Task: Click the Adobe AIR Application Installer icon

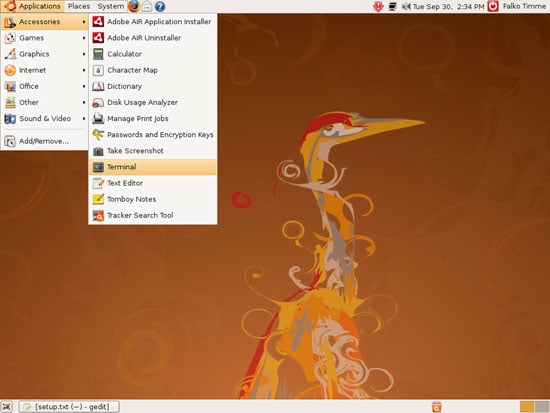Action: (x=98, y=21)
